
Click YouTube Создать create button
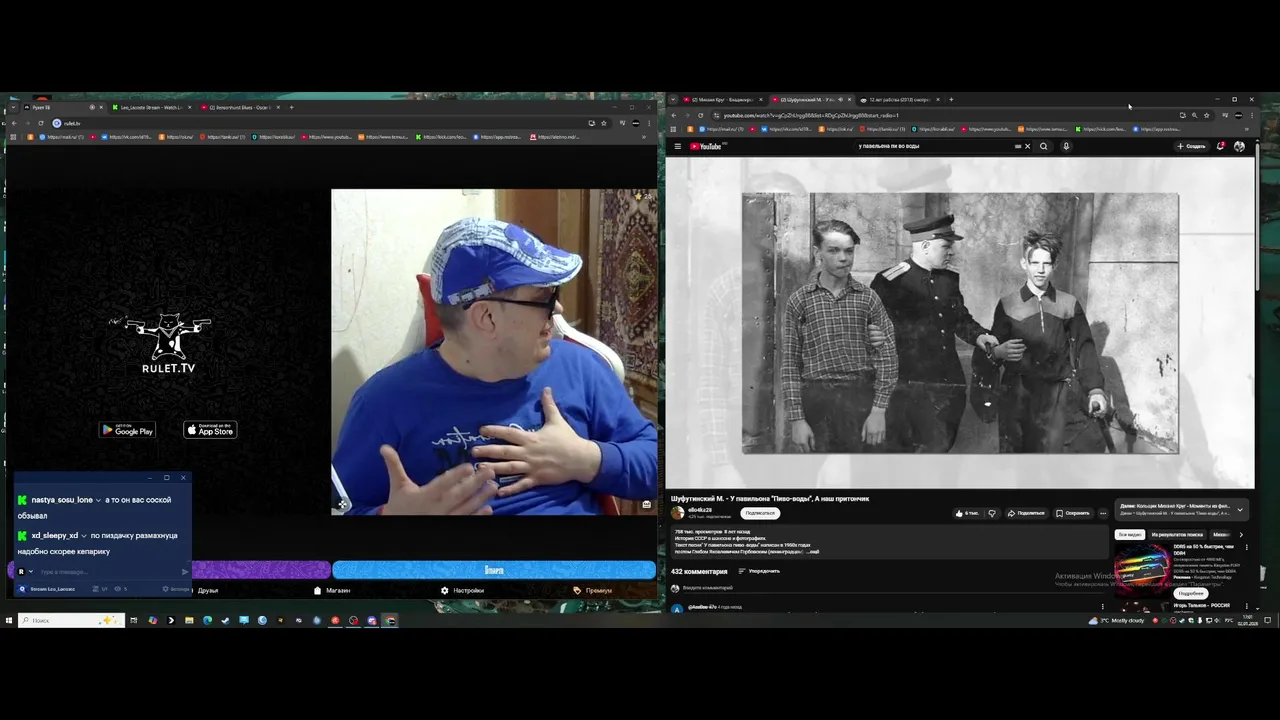point(1191,146)
